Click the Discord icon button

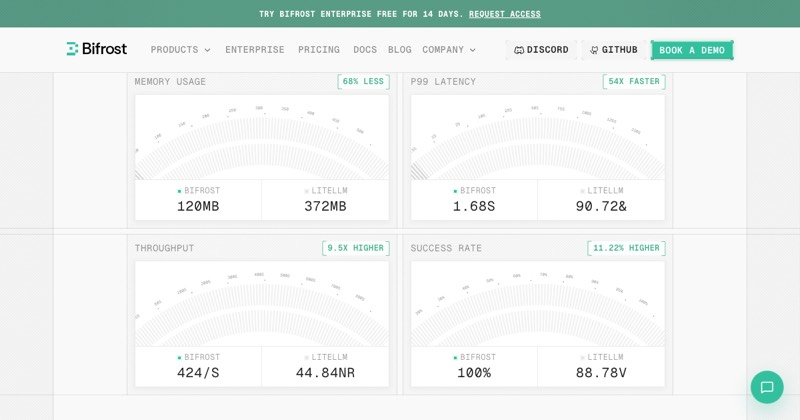pos(541,50)
